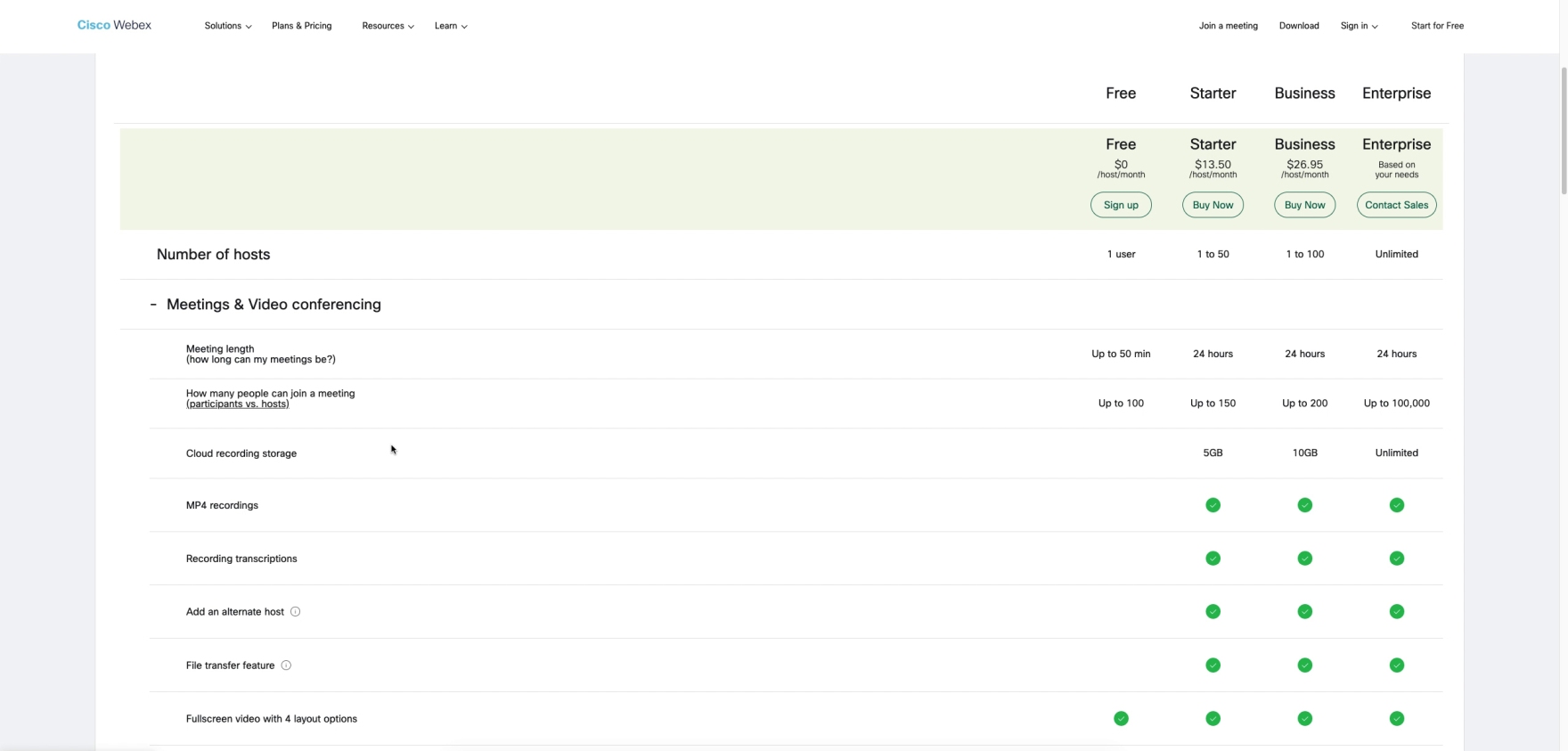Click Buy Now under Starter plan
The width and height of the screenshot is (1568, 751).
[1213, 205]
